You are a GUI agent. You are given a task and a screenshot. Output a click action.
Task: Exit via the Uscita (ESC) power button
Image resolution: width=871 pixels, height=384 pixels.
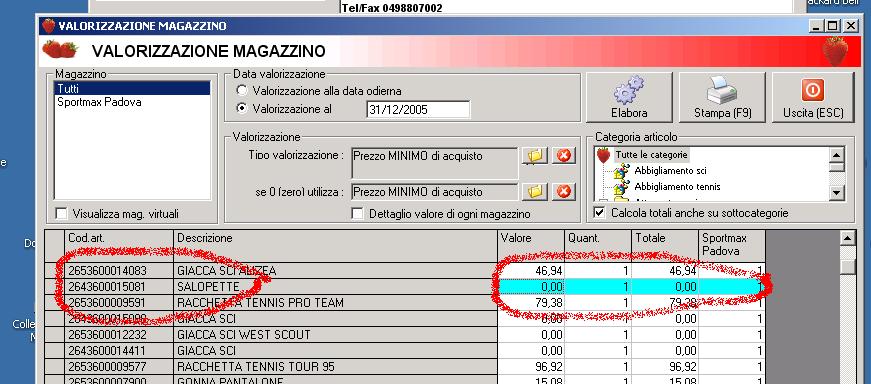point(813,97)
